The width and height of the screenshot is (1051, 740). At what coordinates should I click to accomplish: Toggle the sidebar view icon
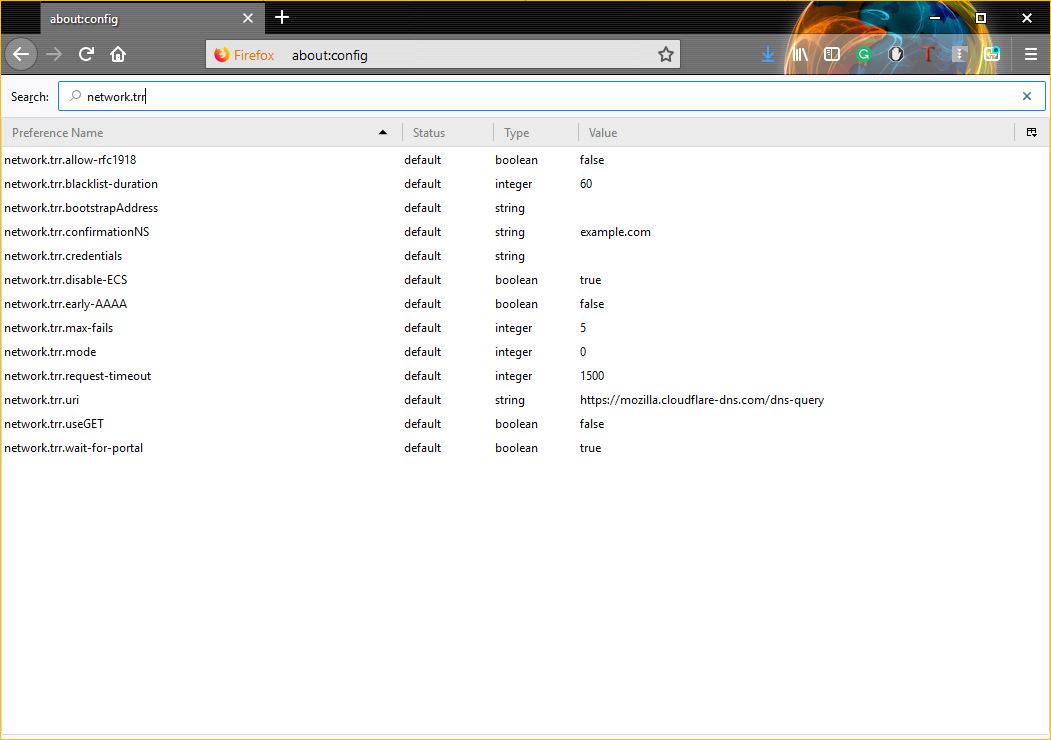[831, 55]
